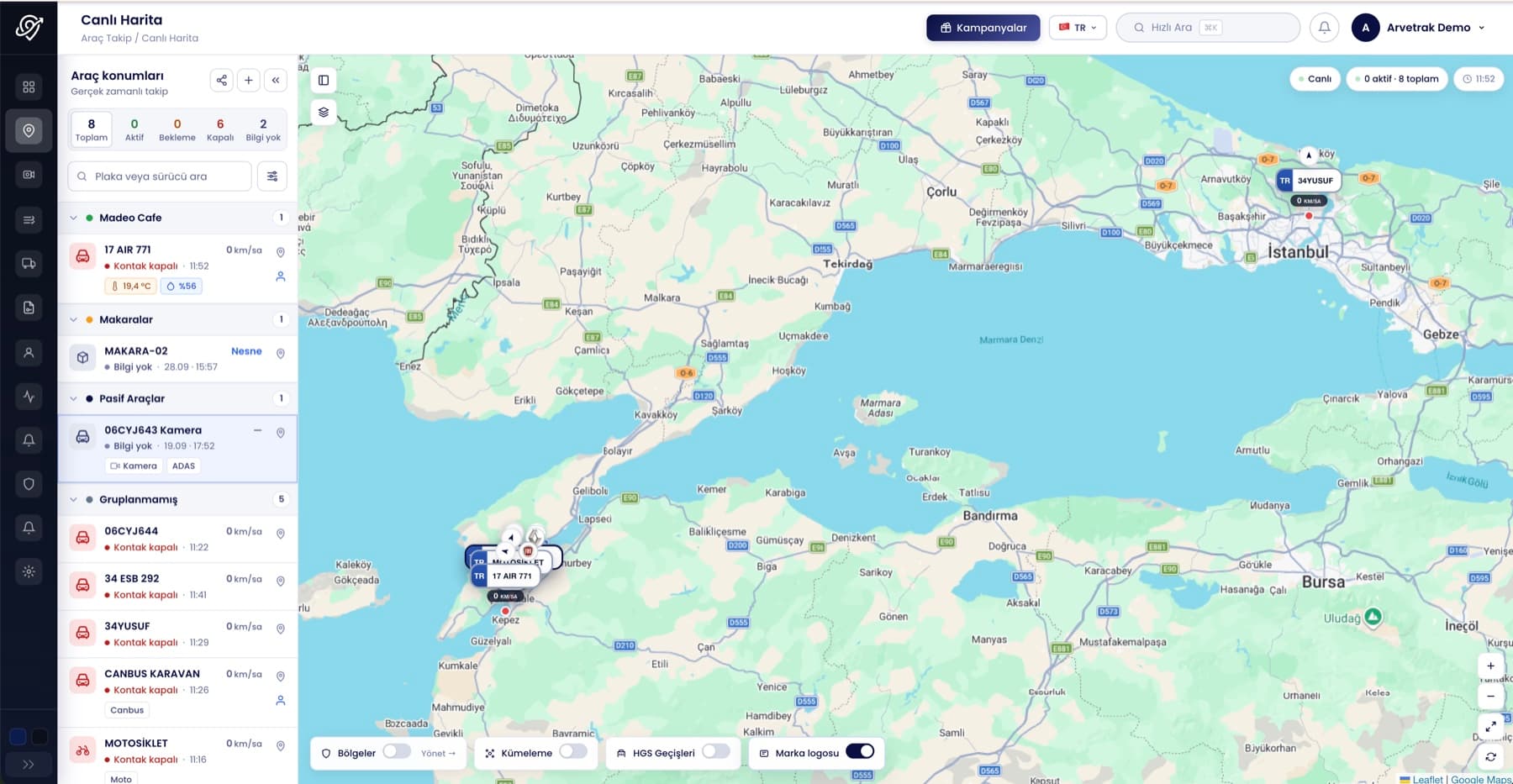Image resolution: width=1513 pixels, height=784 pixels.
Task: Filter by Aktif vehicles tab
Action: 134,129
